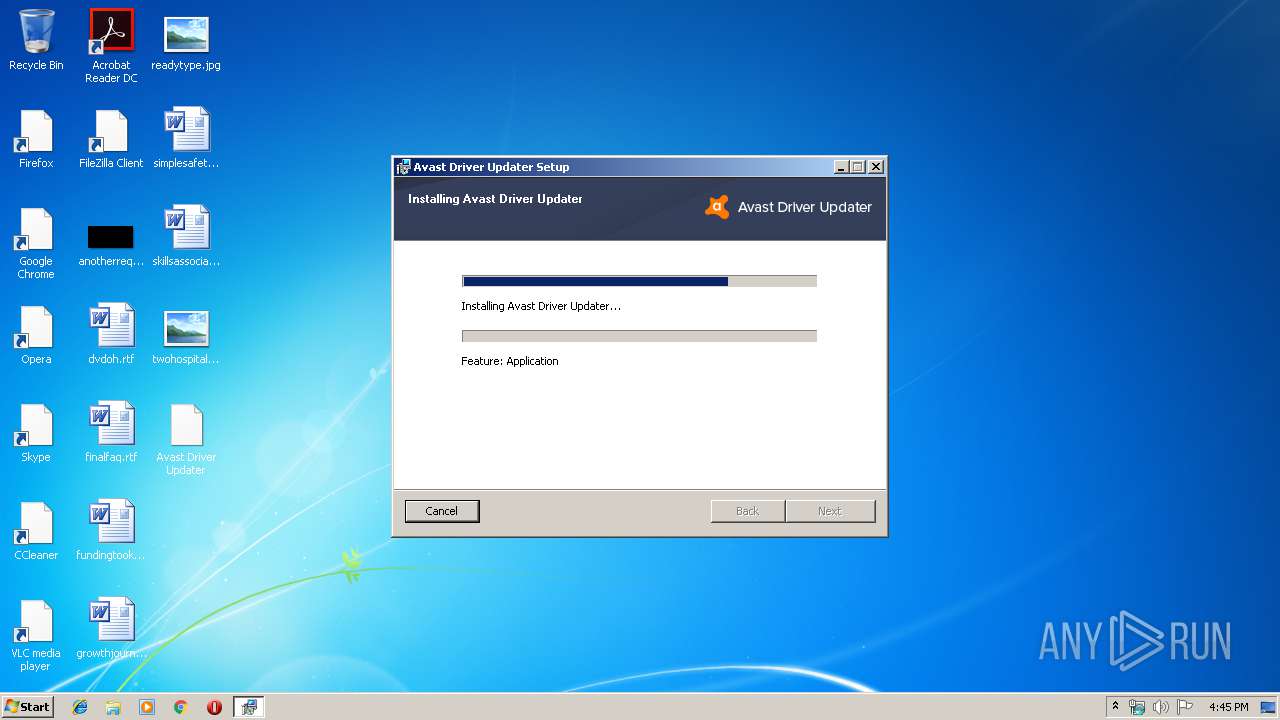Click the 'Feature: Application' status text
Screen dimensions: 1280x720
tap(510, 361)
